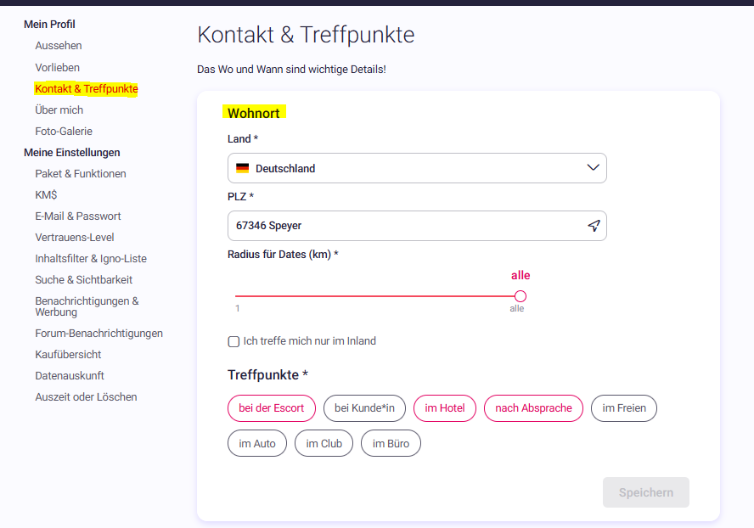Toggle the 'im Auto' meeting point
This screenshot has width=754, height=528.
pyautogui.click(x=257, y=443)
